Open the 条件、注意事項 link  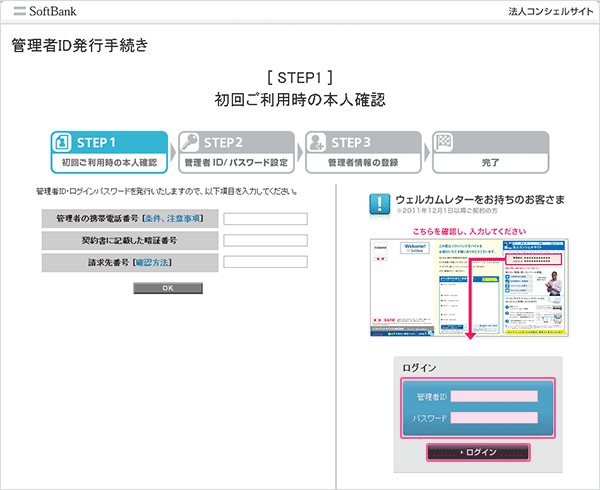point(173,219)
